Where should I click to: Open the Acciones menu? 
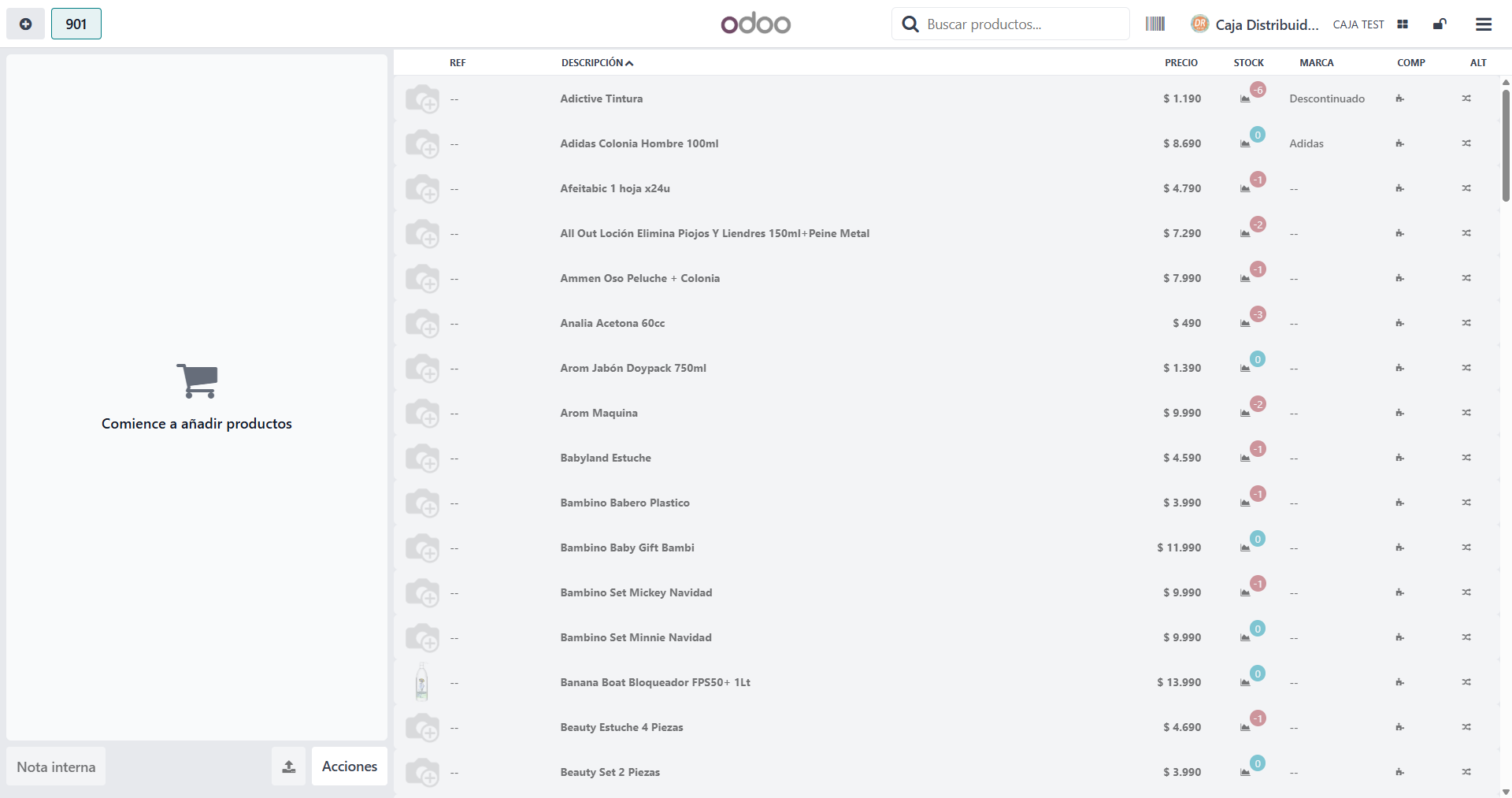tap(350, 766)
